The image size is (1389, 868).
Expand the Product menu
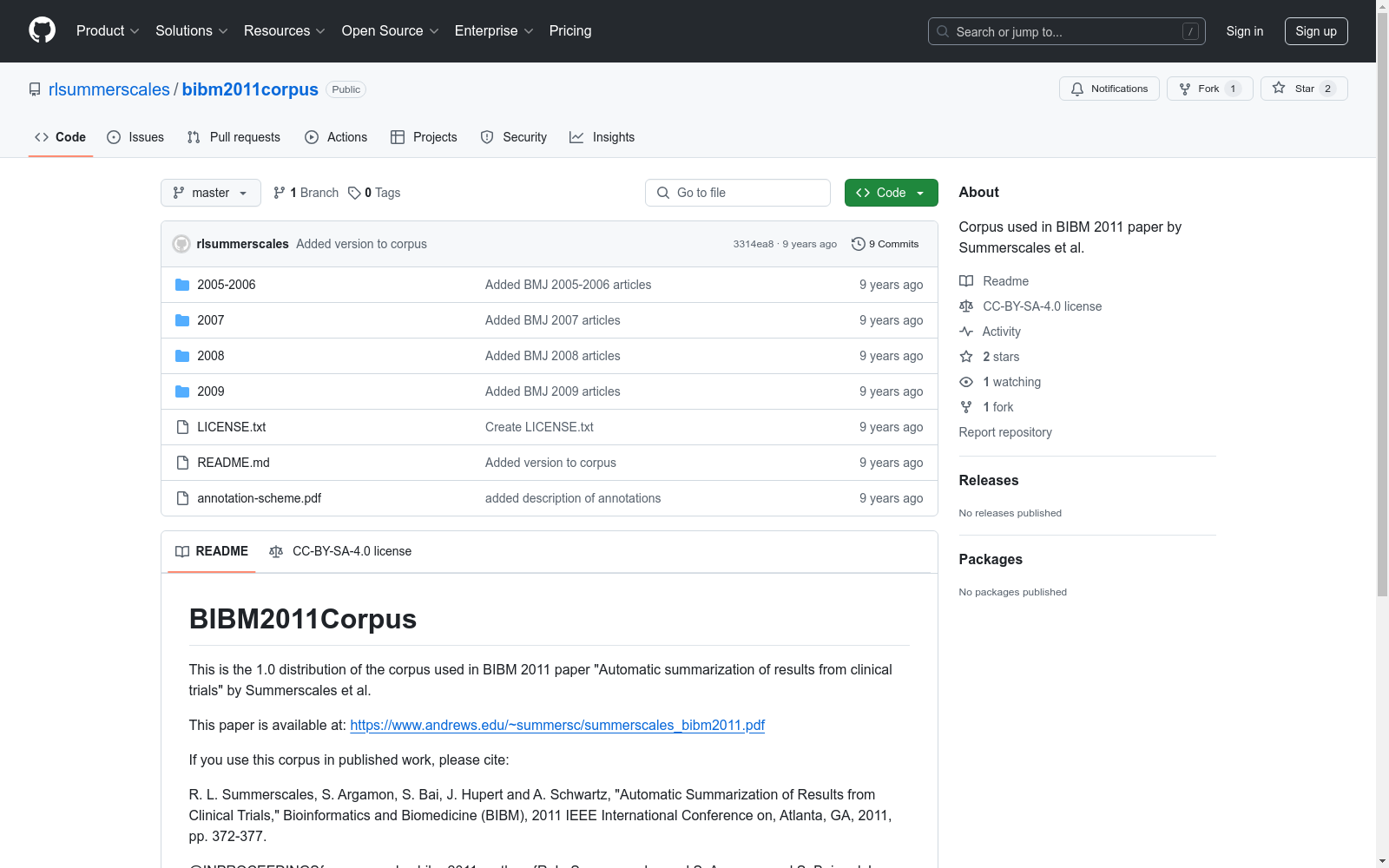(108, 31)
